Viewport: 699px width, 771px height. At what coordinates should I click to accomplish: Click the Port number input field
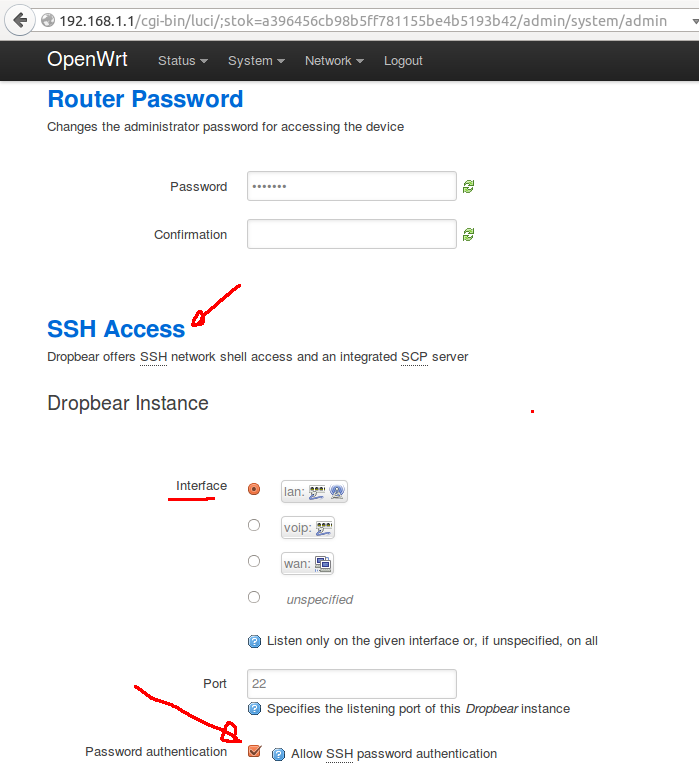pyautogui.click(x=351, y=684)
